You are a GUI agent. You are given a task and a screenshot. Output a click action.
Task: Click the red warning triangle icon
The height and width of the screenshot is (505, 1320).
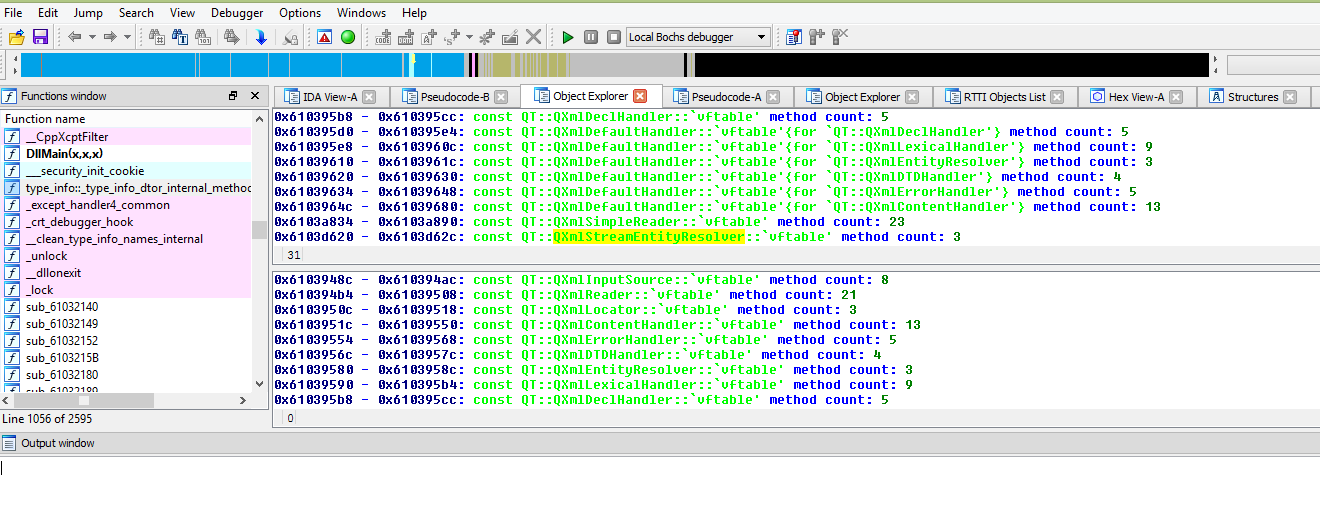pyautogui.click(x=325, y=37)
